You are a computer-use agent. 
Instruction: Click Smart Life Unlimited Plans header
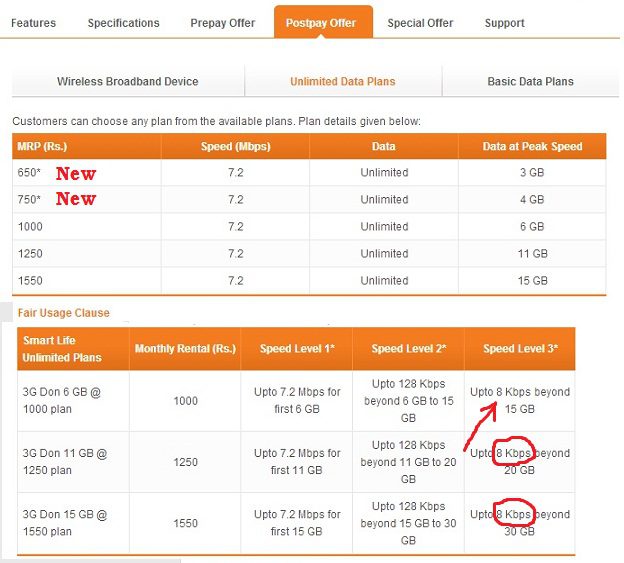(x=73, y=349)
